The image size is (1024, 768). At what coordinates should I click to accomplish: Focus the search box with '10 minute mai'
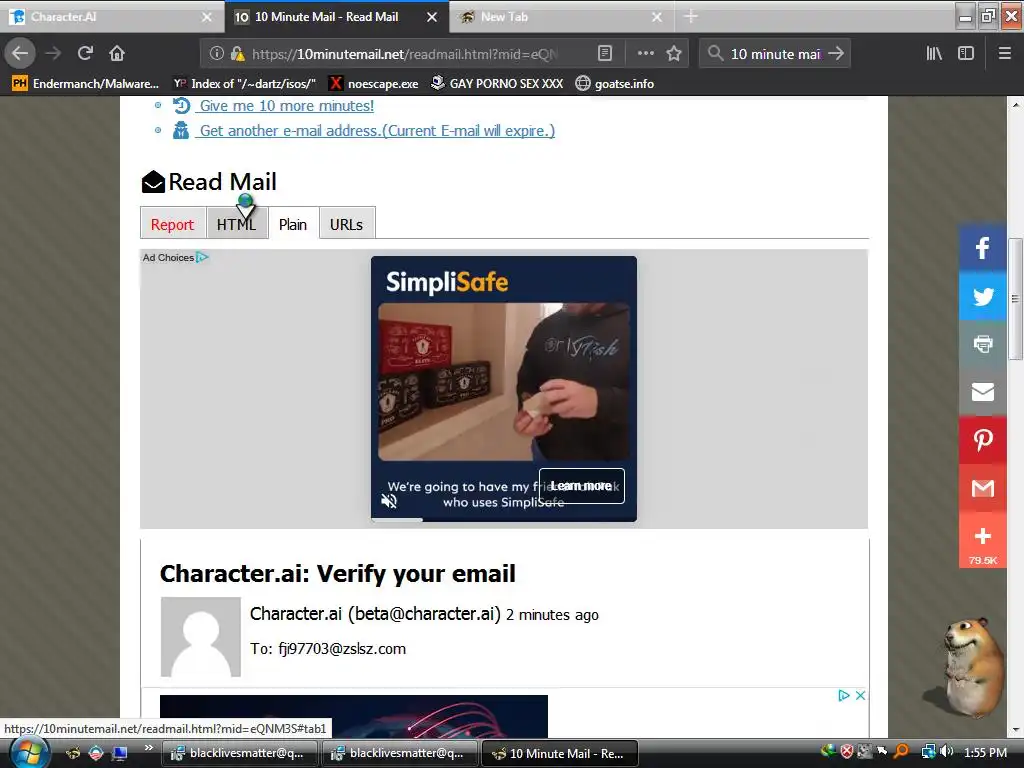point(775,54)
